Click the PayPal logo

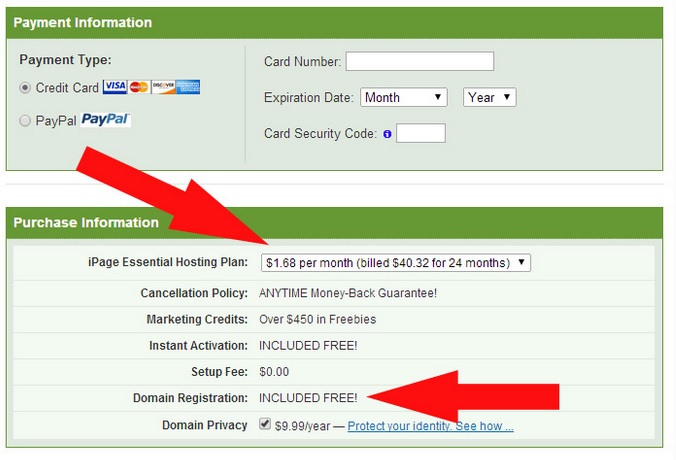[x=105, y=120]
